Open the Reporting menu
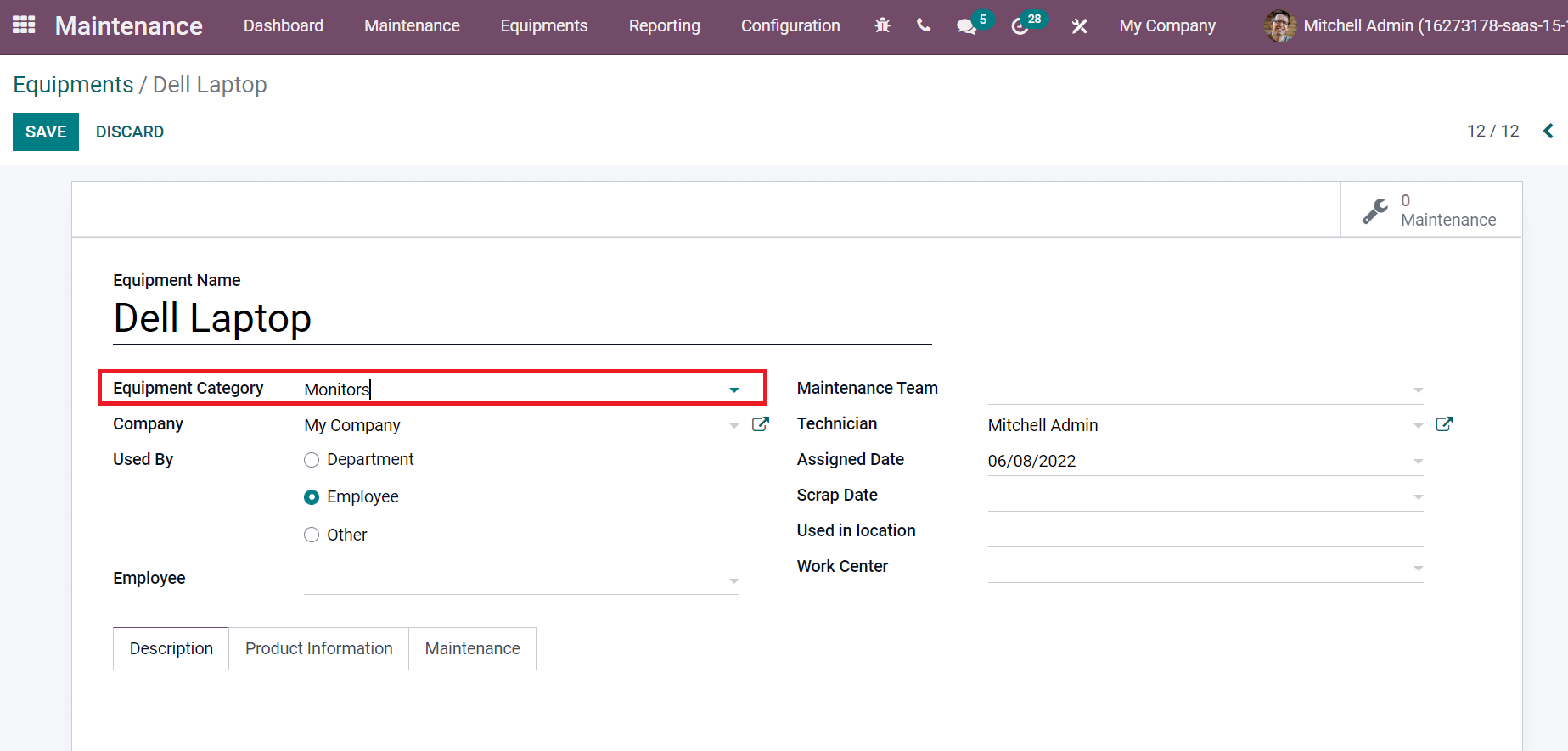The height and width of the screenshot is (751, 1568). [665, 25]
